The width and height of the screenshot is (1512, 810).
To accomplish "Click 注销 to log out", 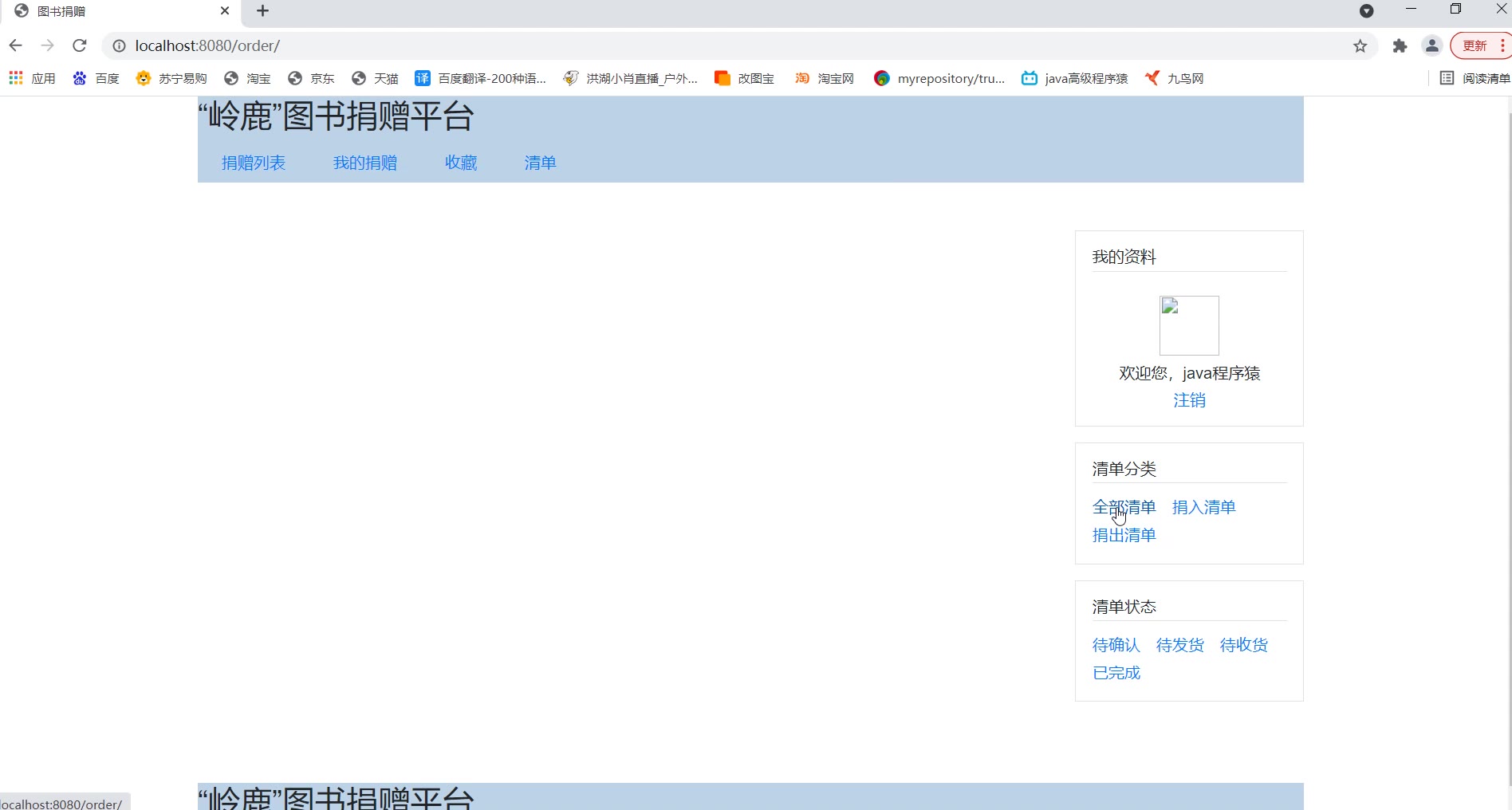I will point(1189,400).
